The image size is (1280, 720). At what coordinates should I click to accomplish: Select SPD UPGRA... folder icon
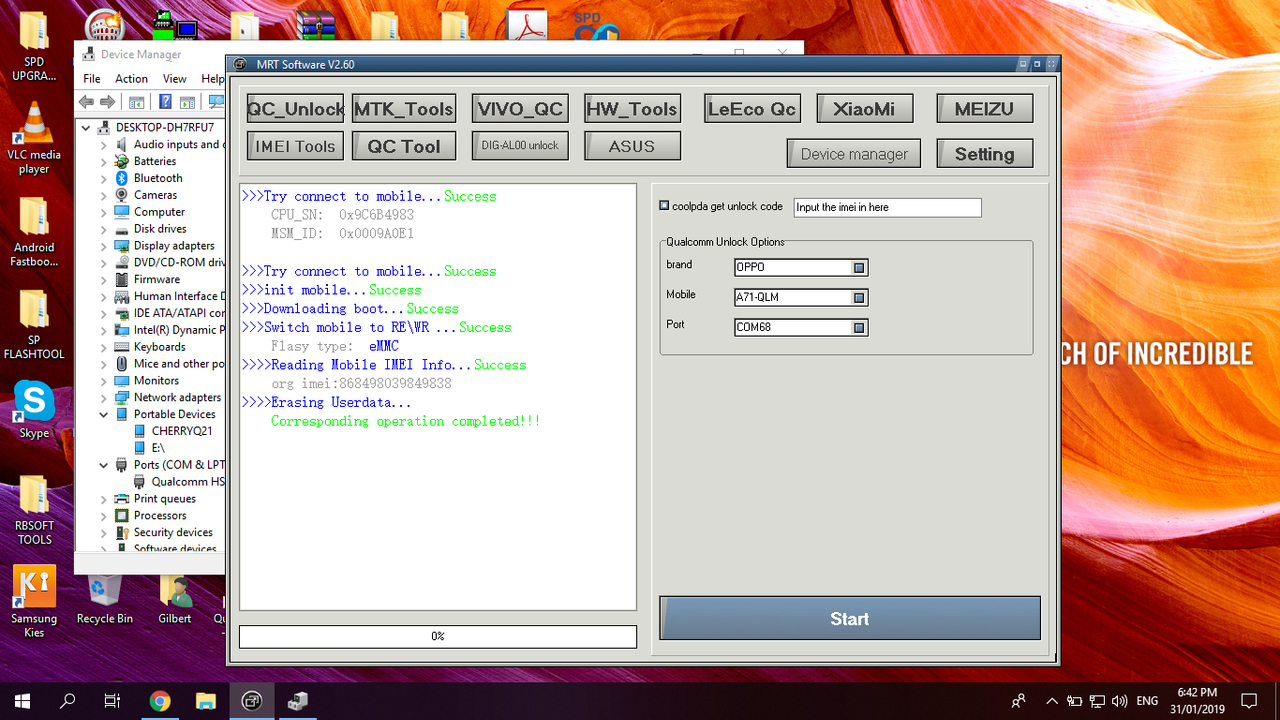click(x=34, y=46)
